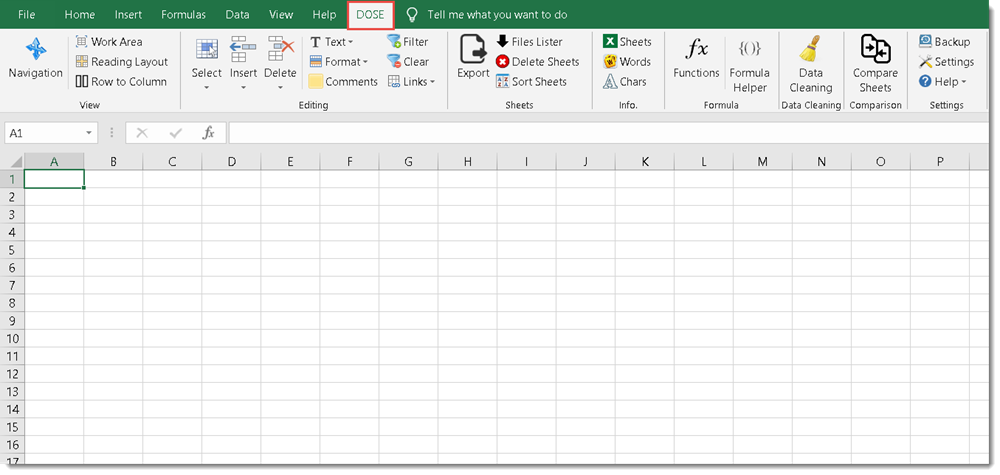Select column P header
The image size is (1000, 475).
click(x=940, y=162)
